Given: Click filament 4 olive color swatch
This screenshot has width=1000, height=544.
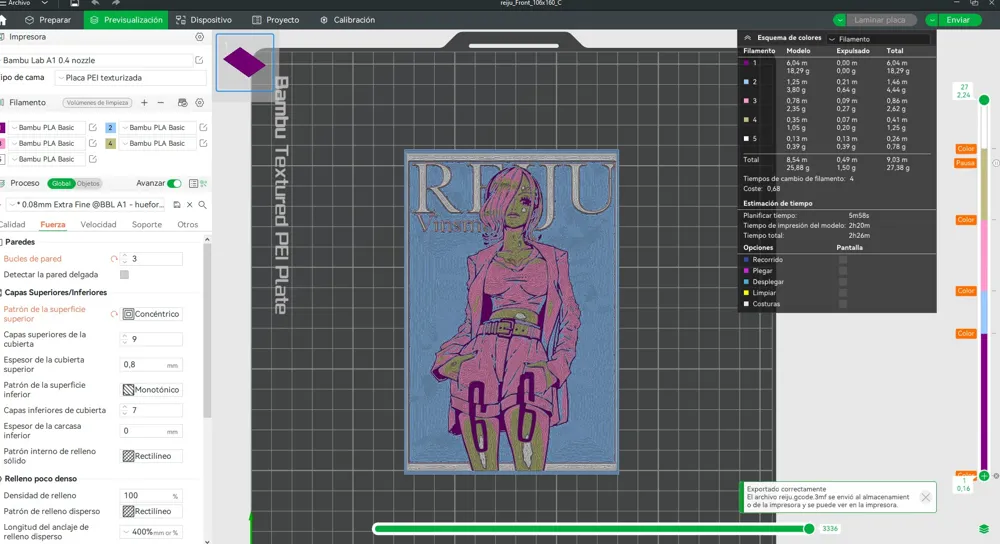Looking at the screenshot, I should pyautogui.click(x=110, y=143).
